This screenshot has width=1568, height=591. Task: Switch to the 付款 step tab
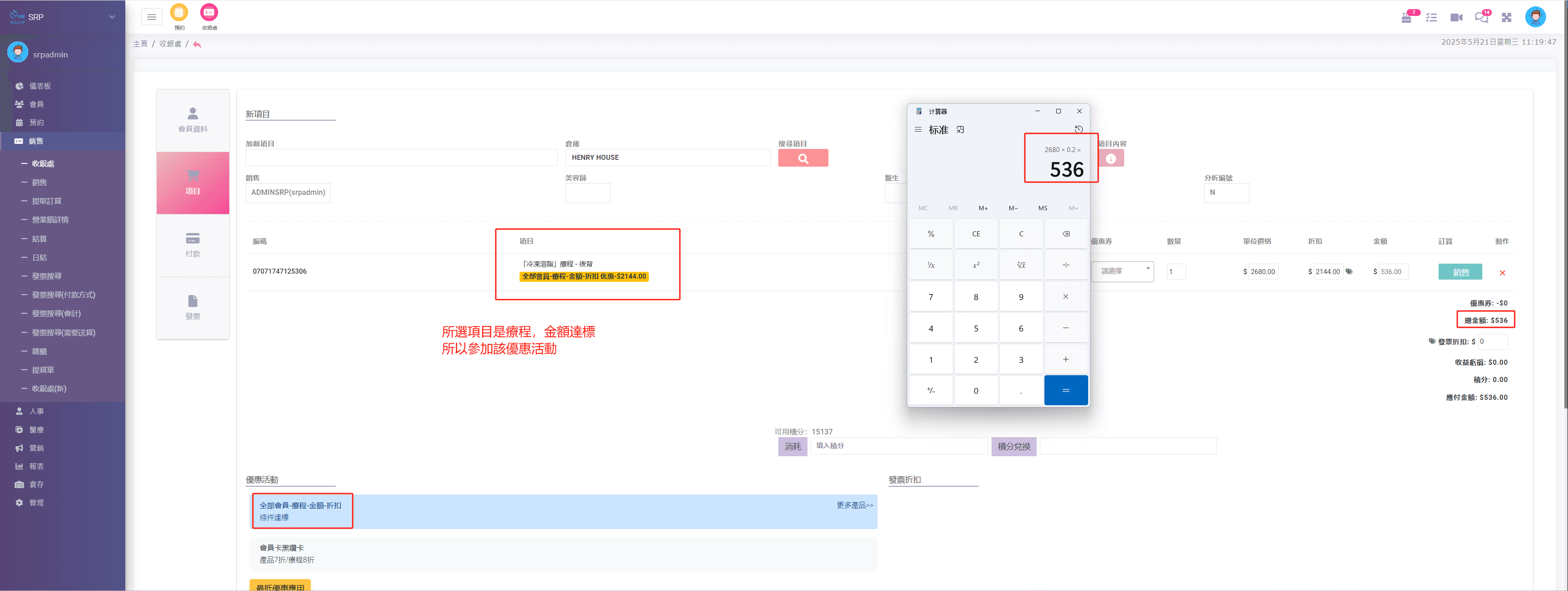(192, 245)
